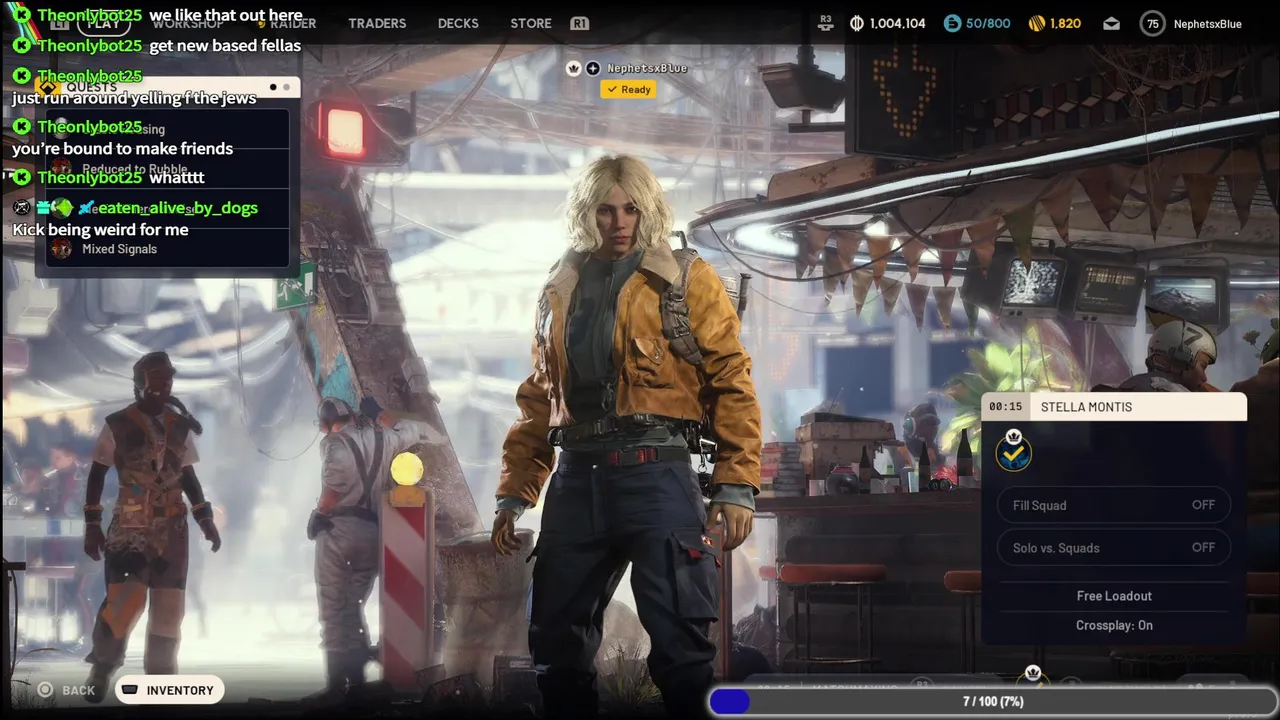Open the INVENTORY button
The image size is (1280, 720).
tap(169, 690)
